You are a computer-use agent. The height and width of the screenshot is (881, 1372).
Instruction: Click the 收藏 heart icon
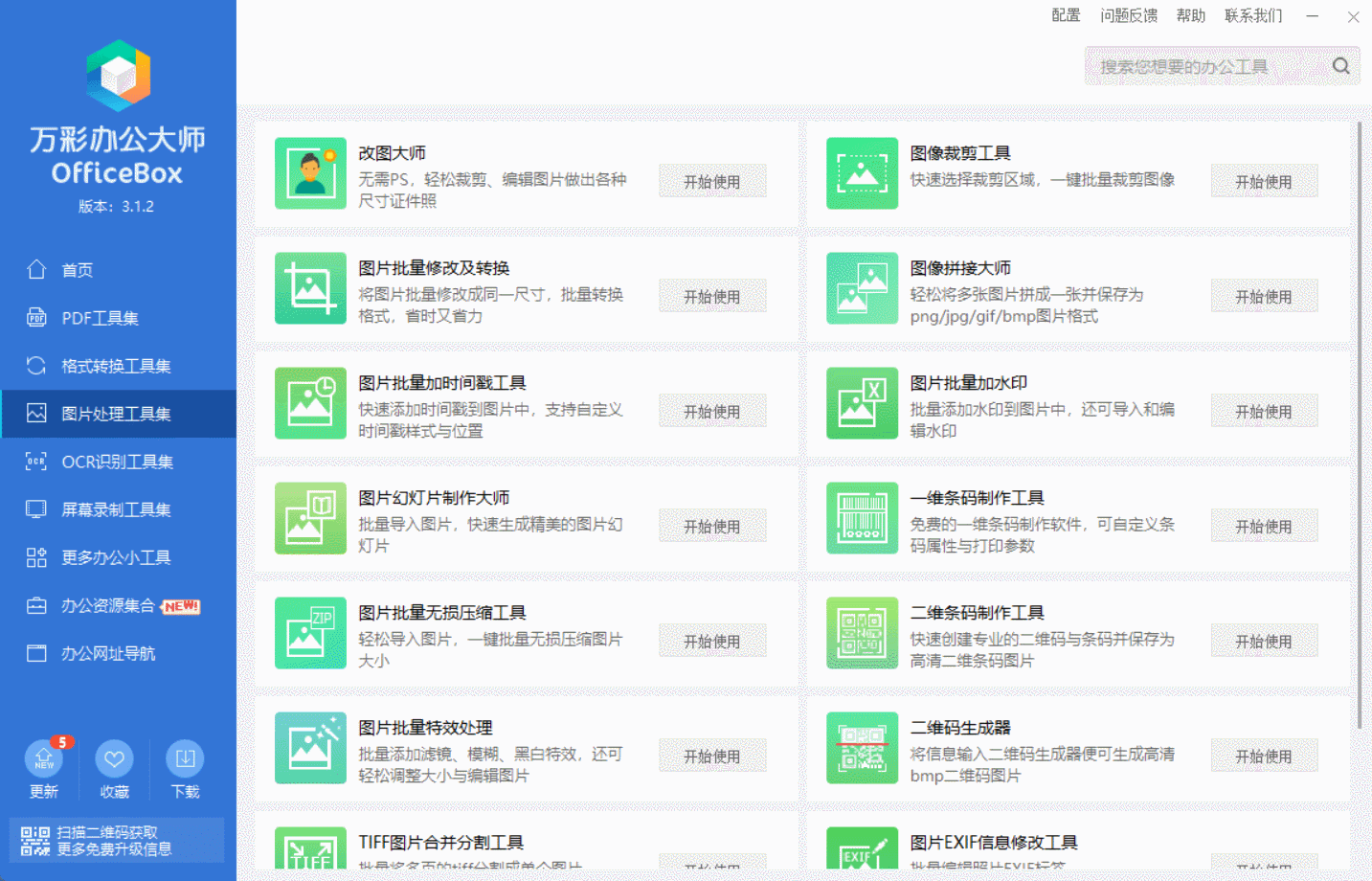[x=114, y=759]
